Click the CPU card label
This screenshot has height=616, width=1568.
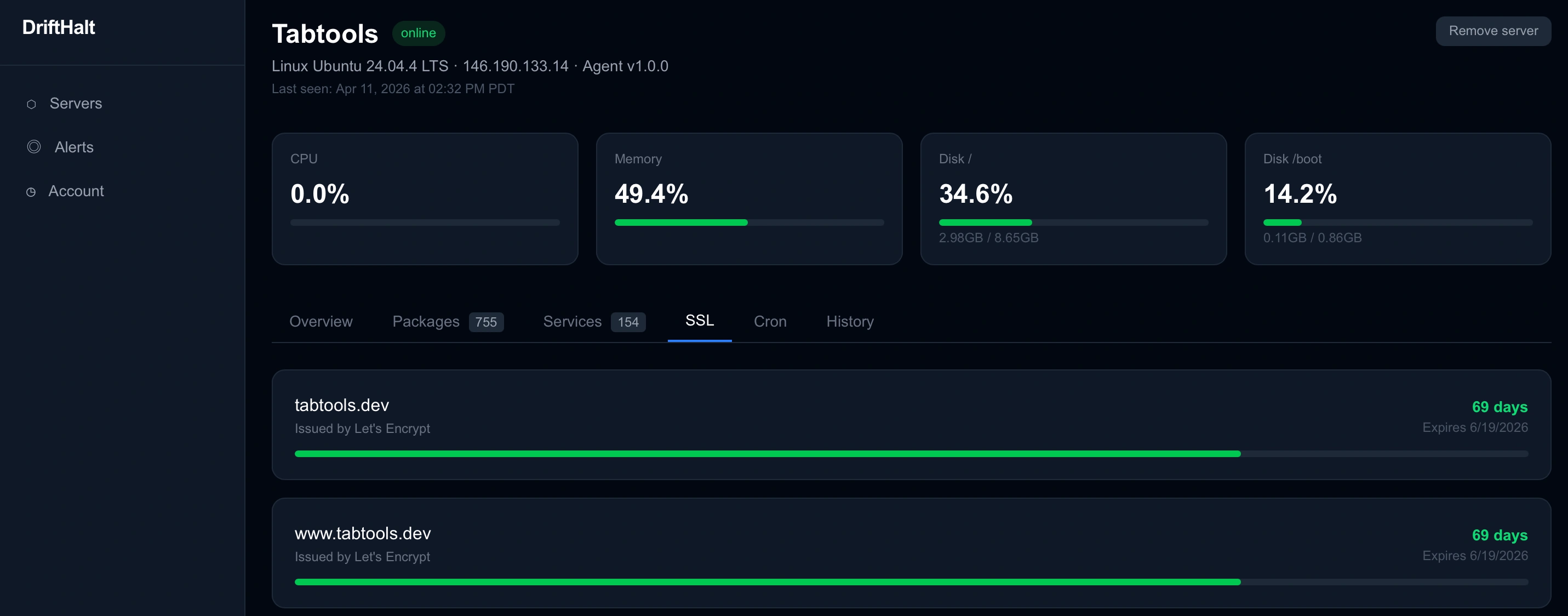click(304, 159)
